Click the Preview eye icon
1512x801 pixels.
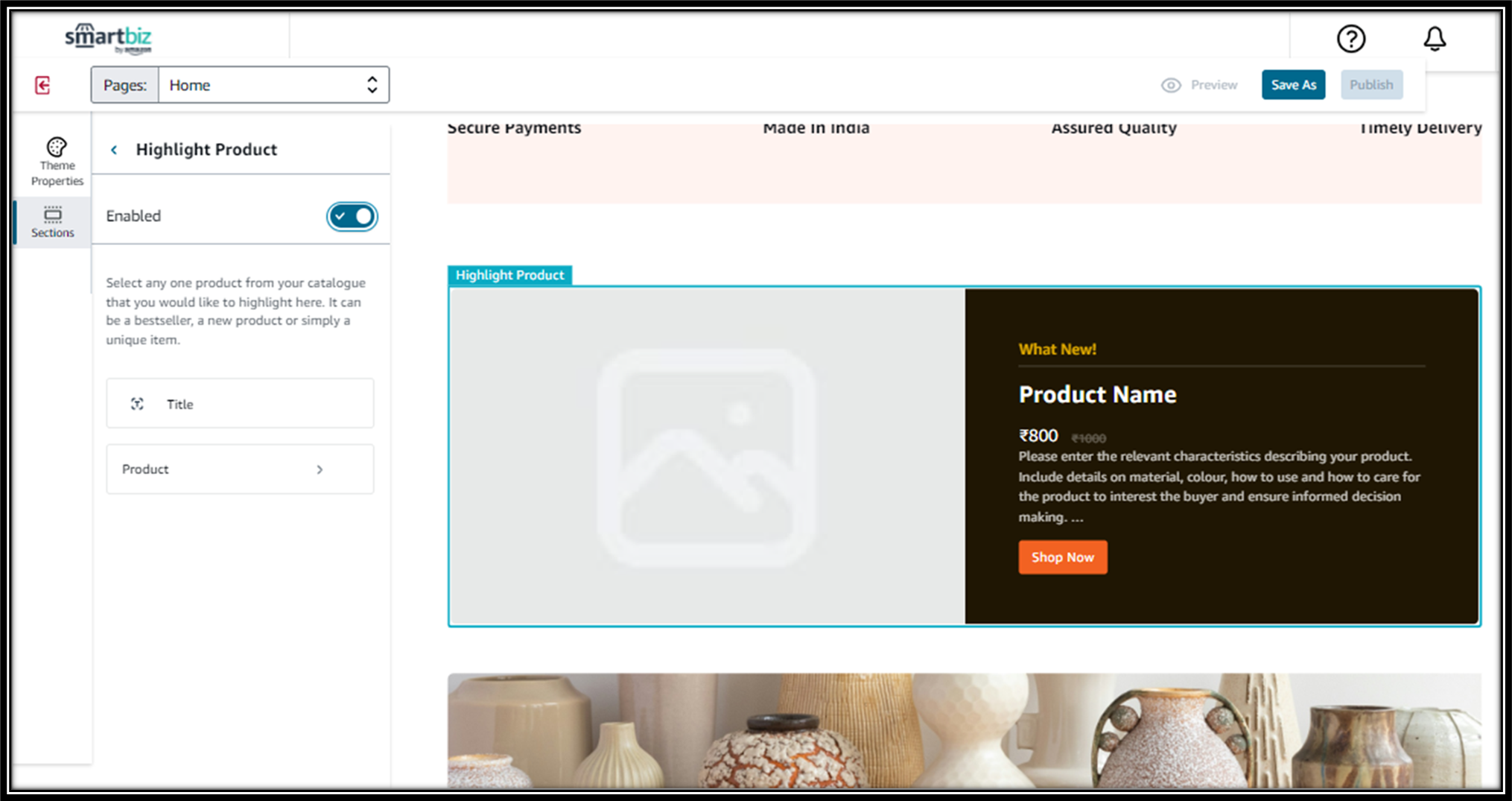click(x=1171, y=85)
